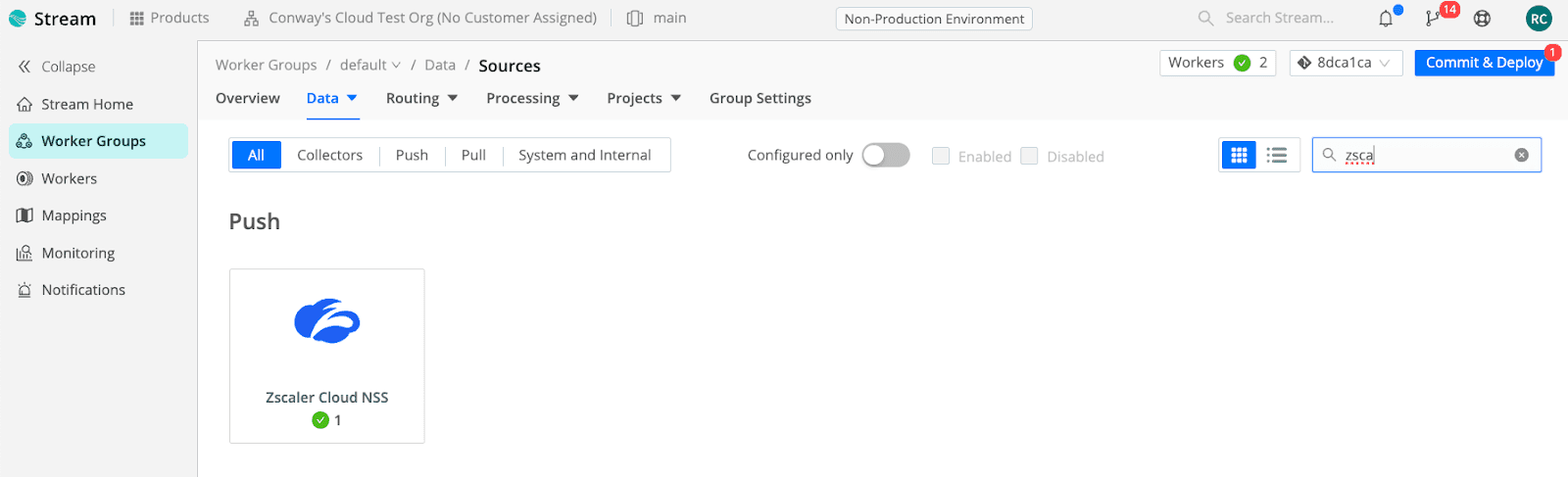Open the Products grid menu
1568x477 pixels.
pyautogui.click(x=170, y=18)
